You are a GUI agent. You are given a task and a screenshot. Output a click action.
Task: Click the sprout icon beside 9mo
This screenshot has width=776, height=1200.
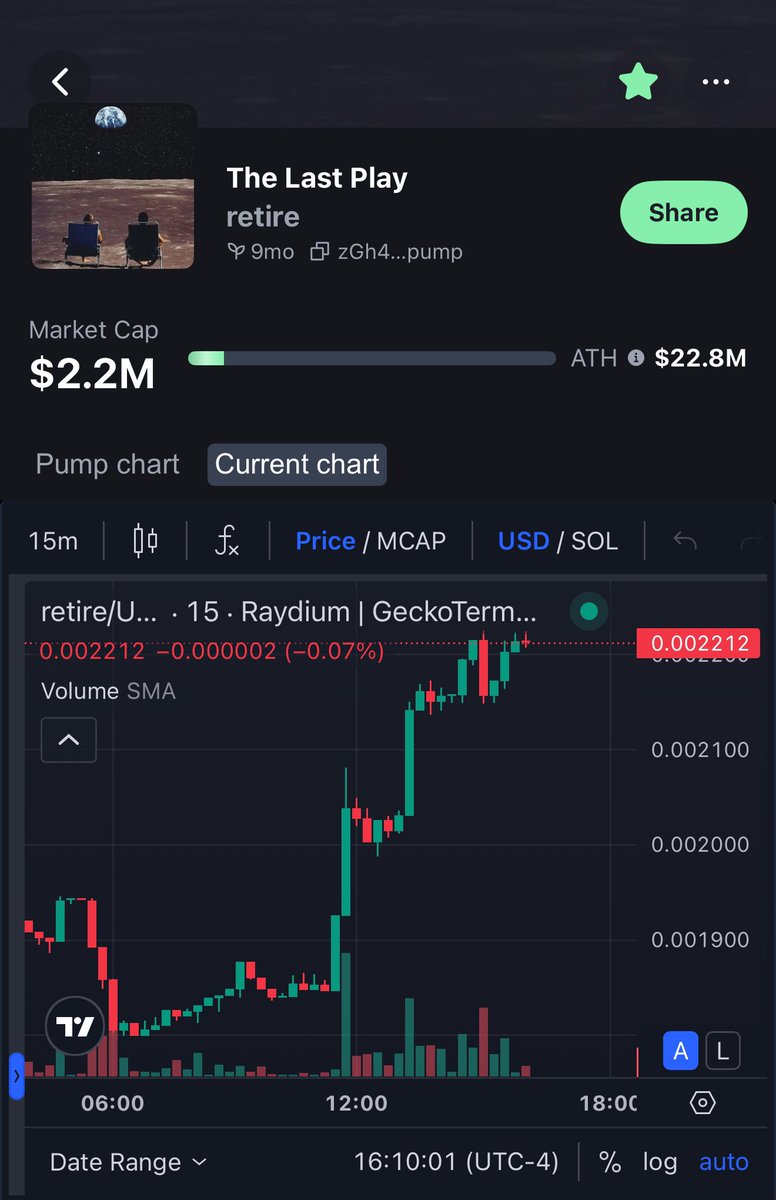pos(236,252)
